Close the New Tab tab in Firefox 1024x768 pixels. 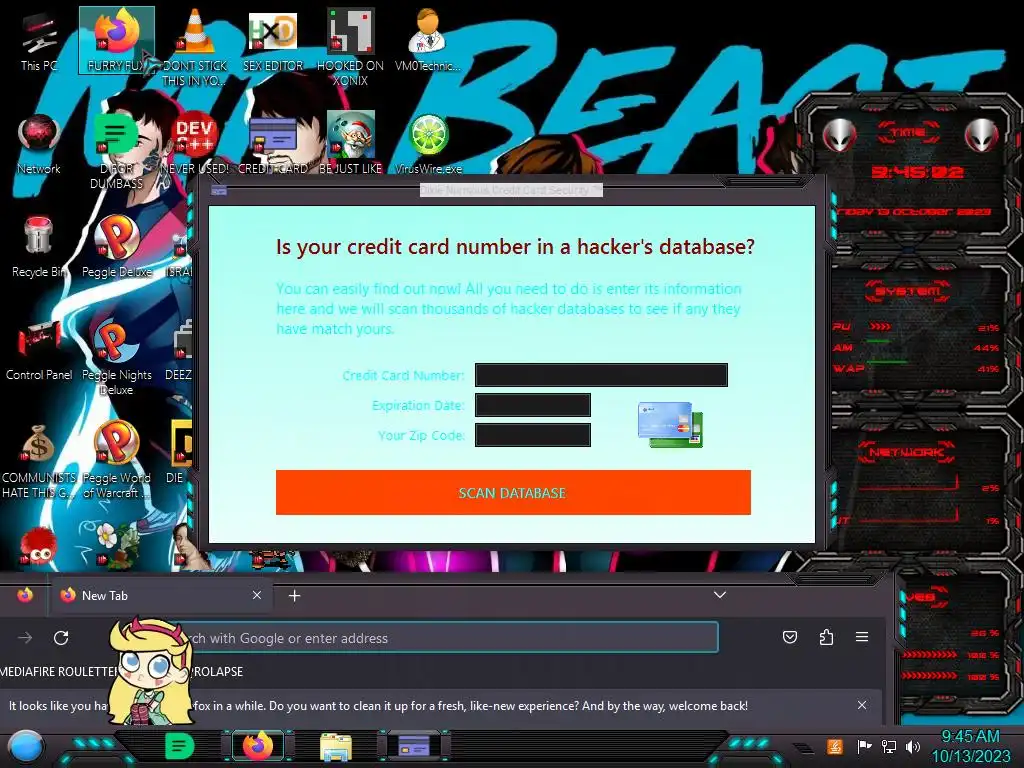pyautogui.click(x=257, y=595)
